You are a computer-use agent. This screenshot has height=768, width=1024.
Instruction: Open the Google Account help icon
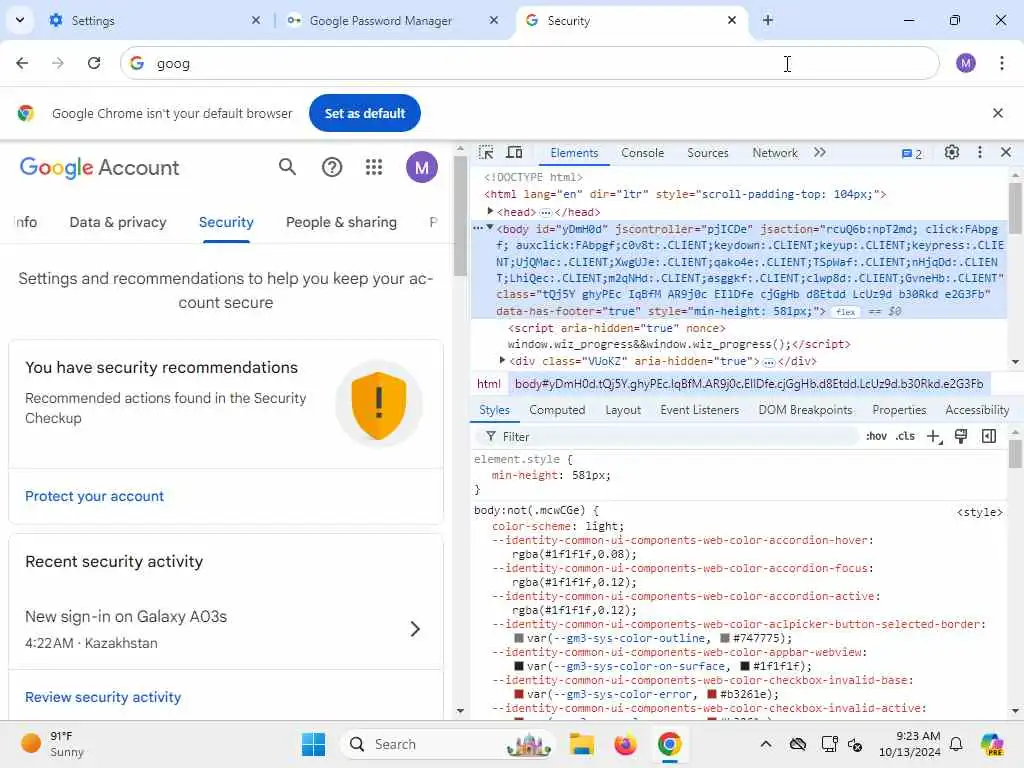tap(332, 168)
